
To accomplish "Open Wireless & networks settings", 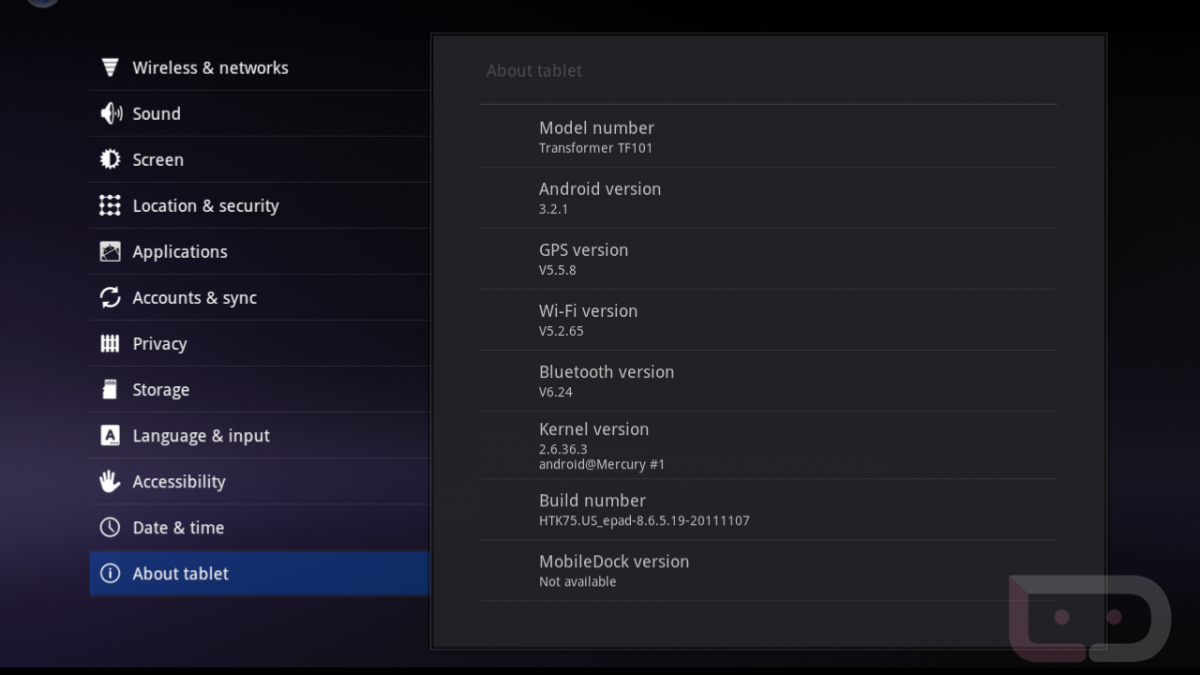I will coord(210,68).
